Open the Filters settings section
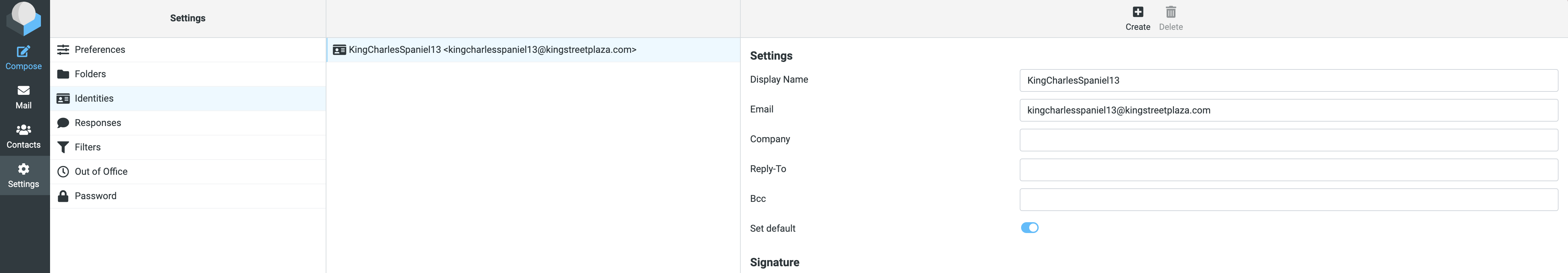The height and width of the screenshot is (273, 1568). click(88, 147)
